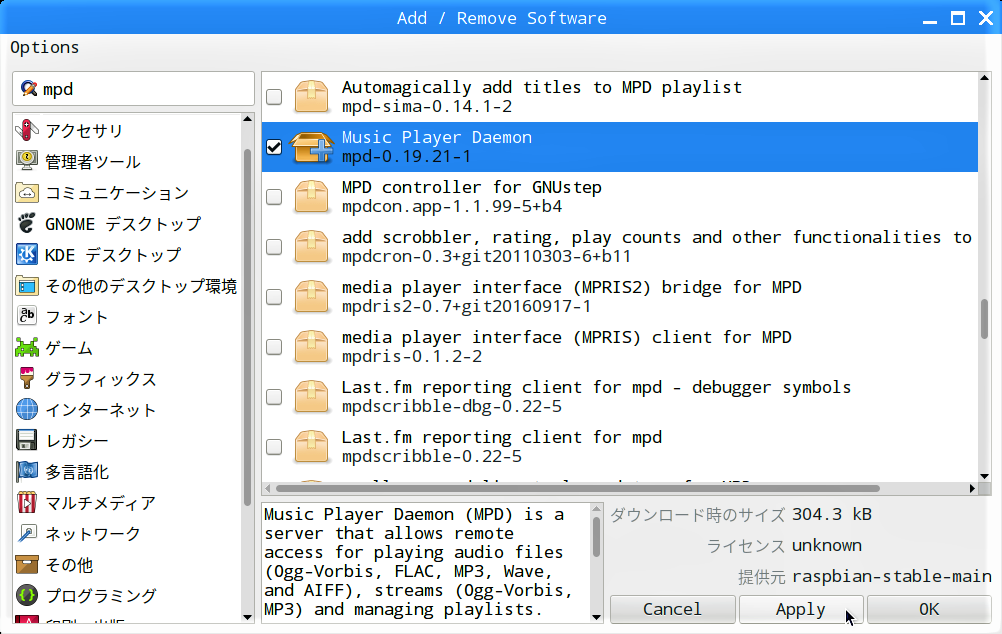1002x634 pixels.
Task: Select the フォント category icon
Action: coord(27,316)
